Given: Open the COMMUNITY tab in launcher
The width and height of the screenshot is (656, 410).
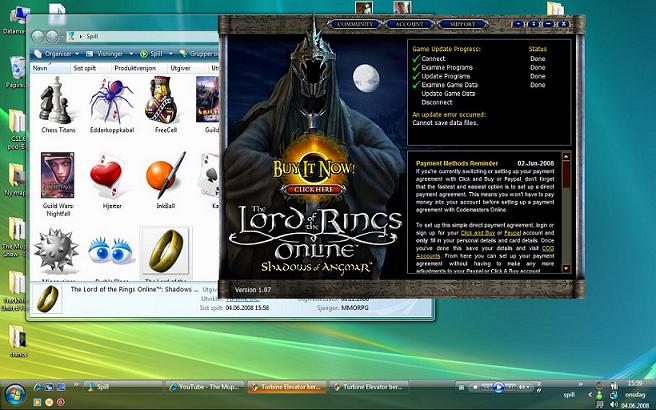Looking at the screenshot, I should [x=354, y=24].
